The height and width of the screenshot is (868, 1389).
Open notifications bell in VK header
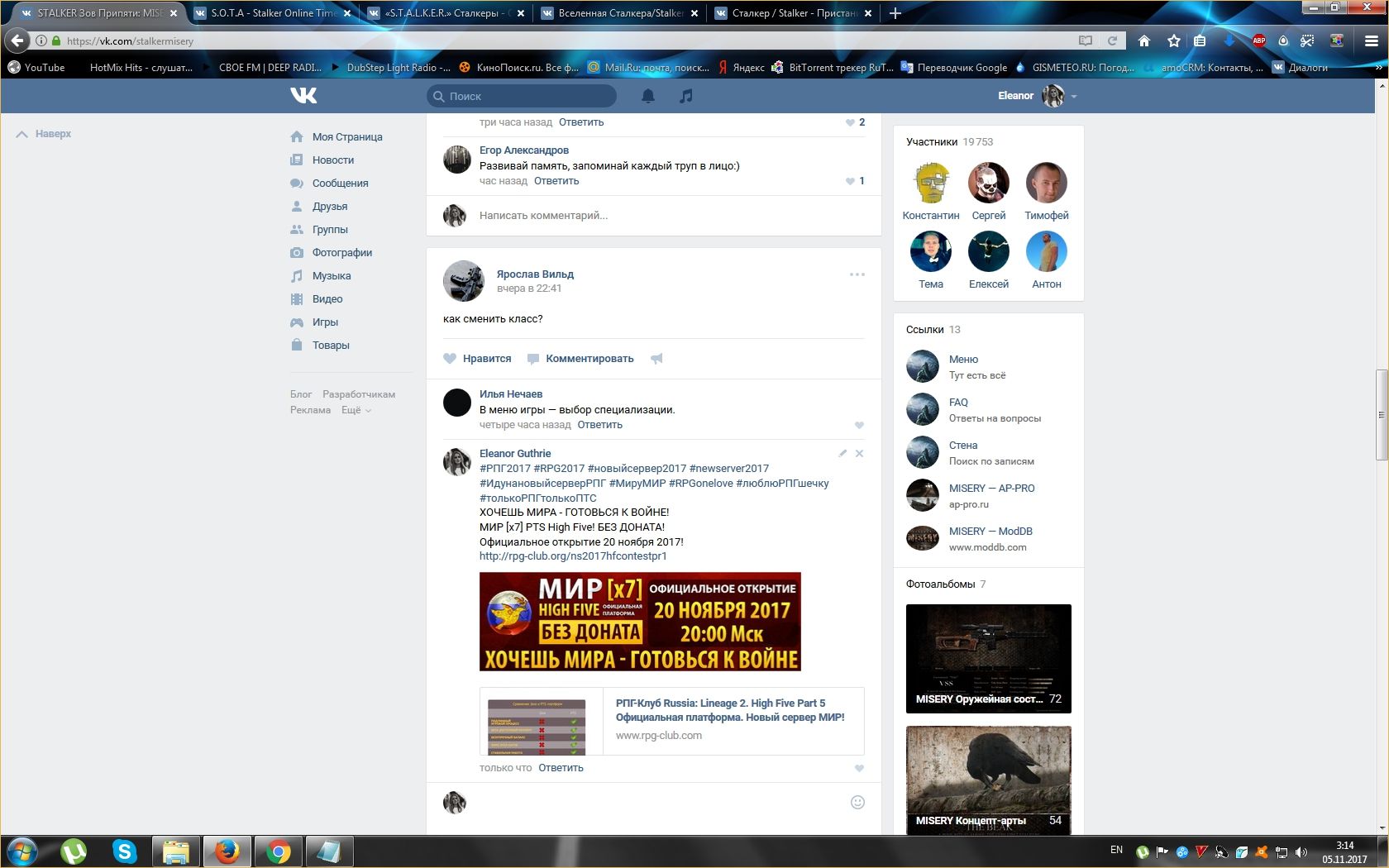pyautogui.click(x=648, y=96)
